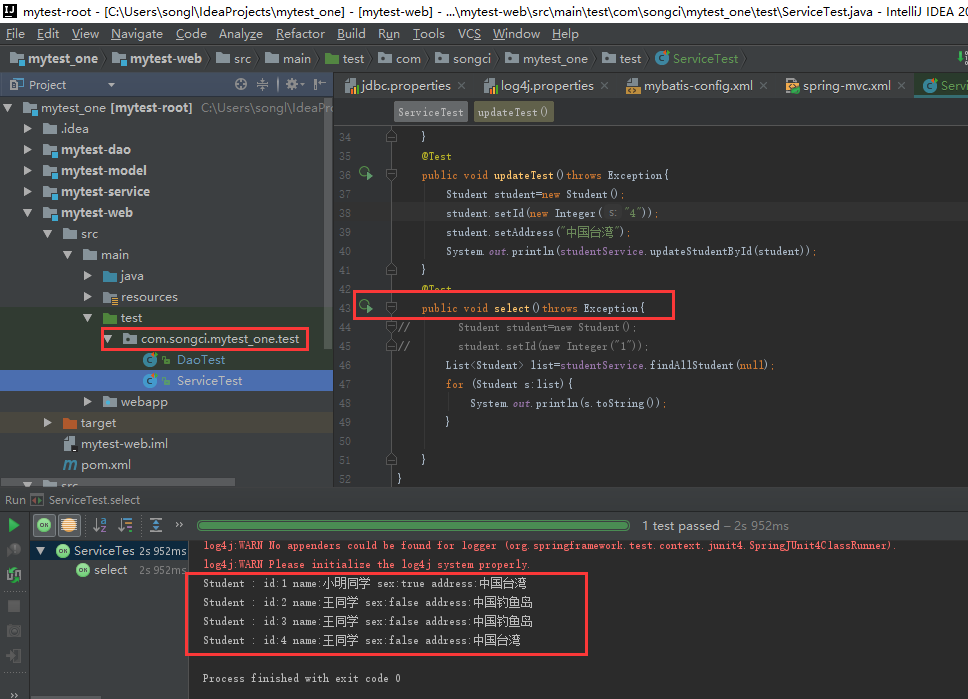Image resolution: width=968 pixels, height=699 pixels.
Task: Toggle sort by duration in test results
Action: 126,525
